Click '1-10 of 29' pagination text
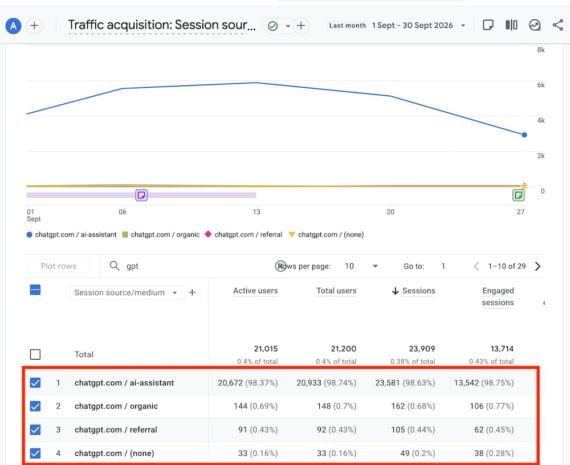 click(507, 266)
